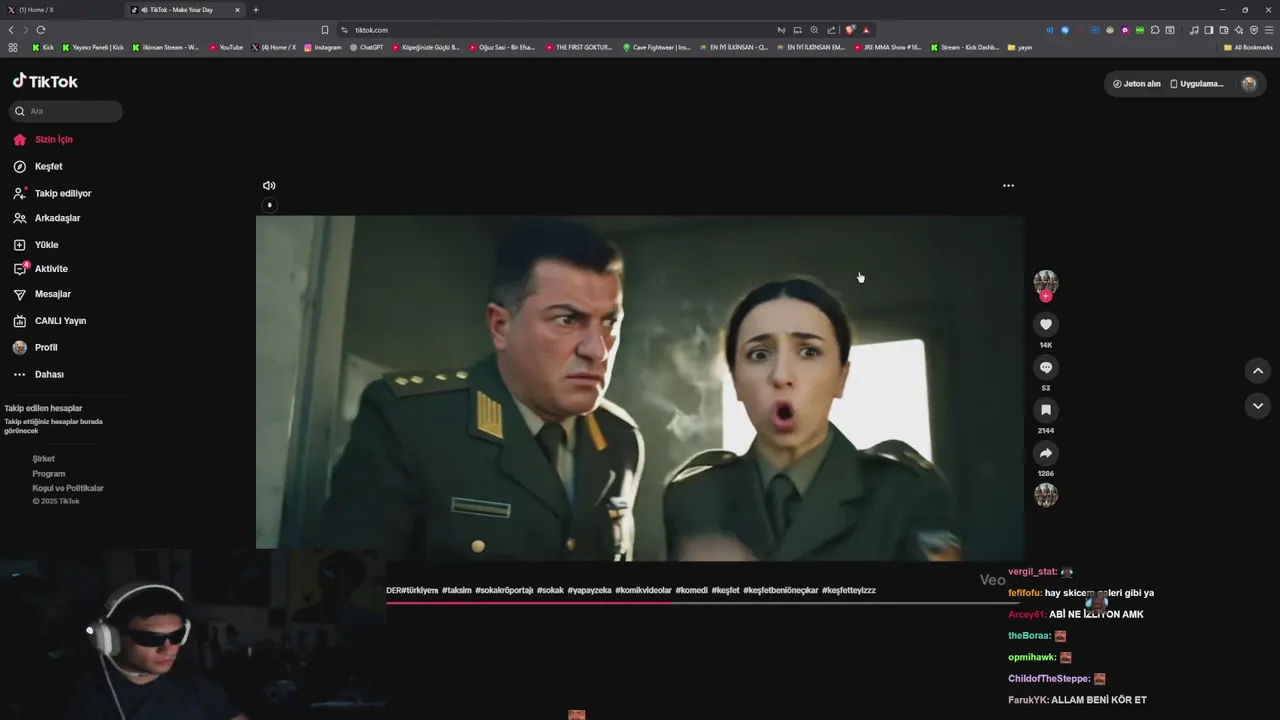
Task: Mute the TikTok video sound
Action: (269, 185)
